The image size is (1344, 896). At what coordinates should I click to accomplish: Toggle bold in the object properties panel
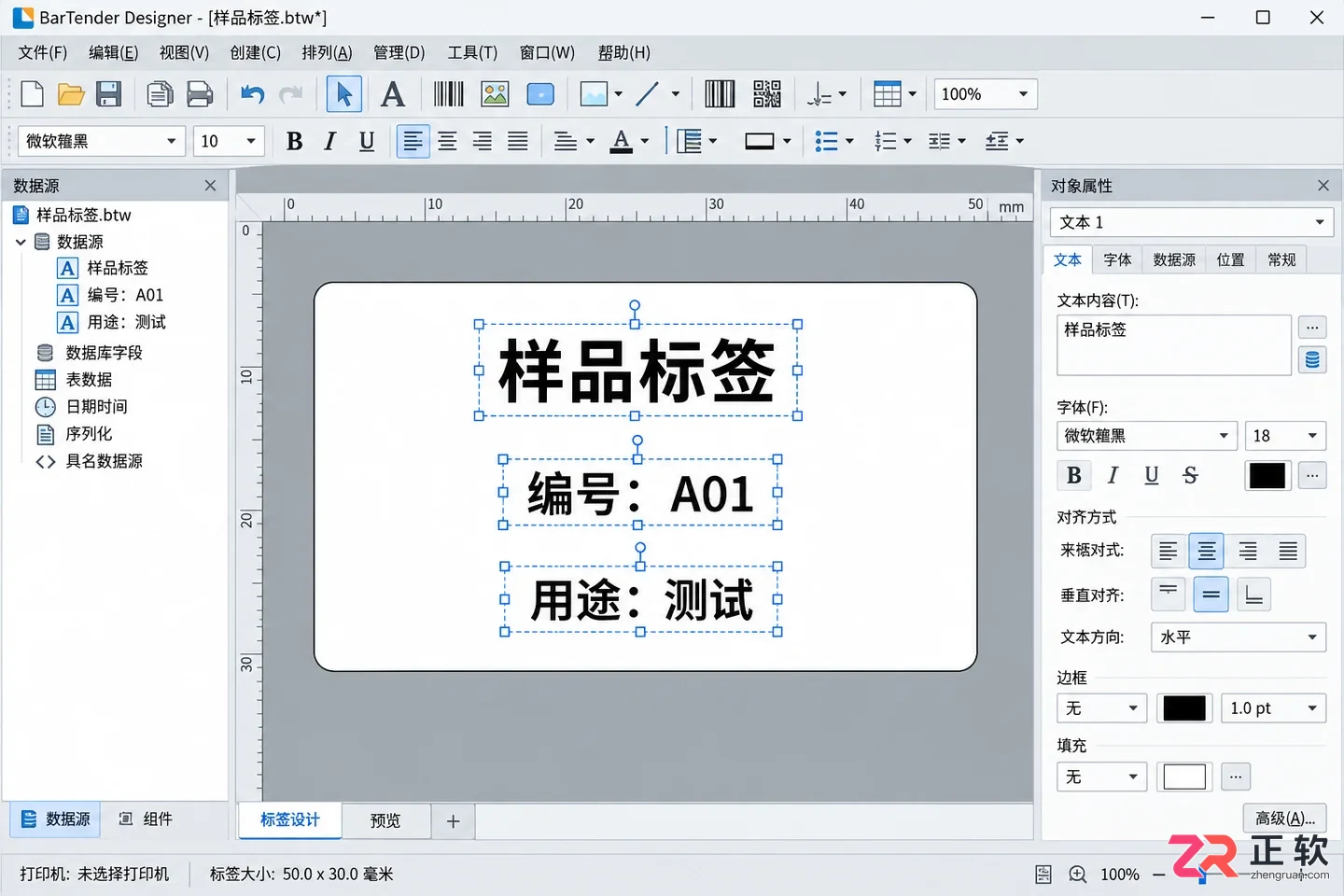1074,475
